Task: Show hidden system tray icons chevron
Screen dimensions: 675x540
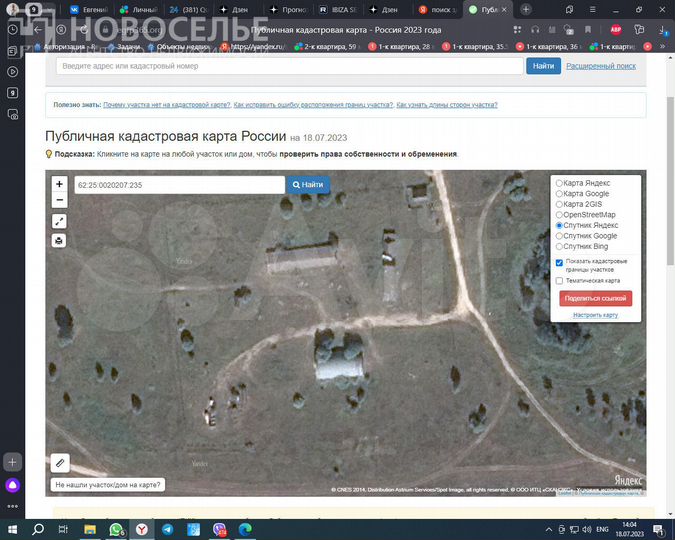Action: (548, 529)
